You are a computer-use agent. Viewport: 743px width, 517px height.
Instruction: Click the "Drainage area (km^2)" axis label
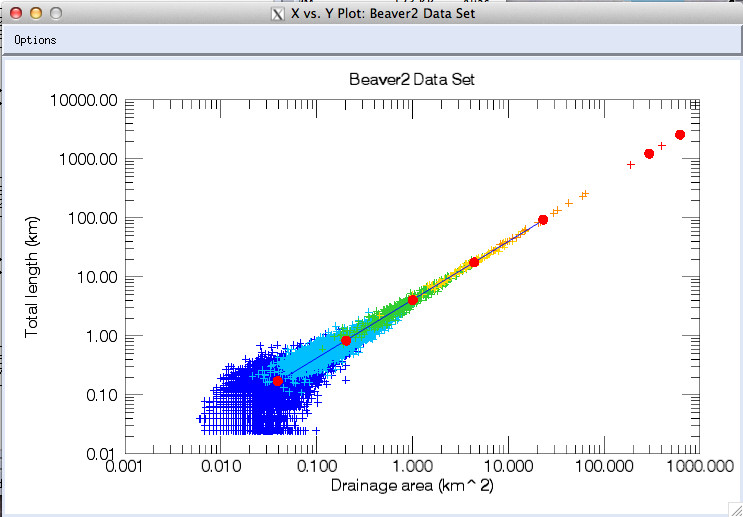click(x=410, y=486)
